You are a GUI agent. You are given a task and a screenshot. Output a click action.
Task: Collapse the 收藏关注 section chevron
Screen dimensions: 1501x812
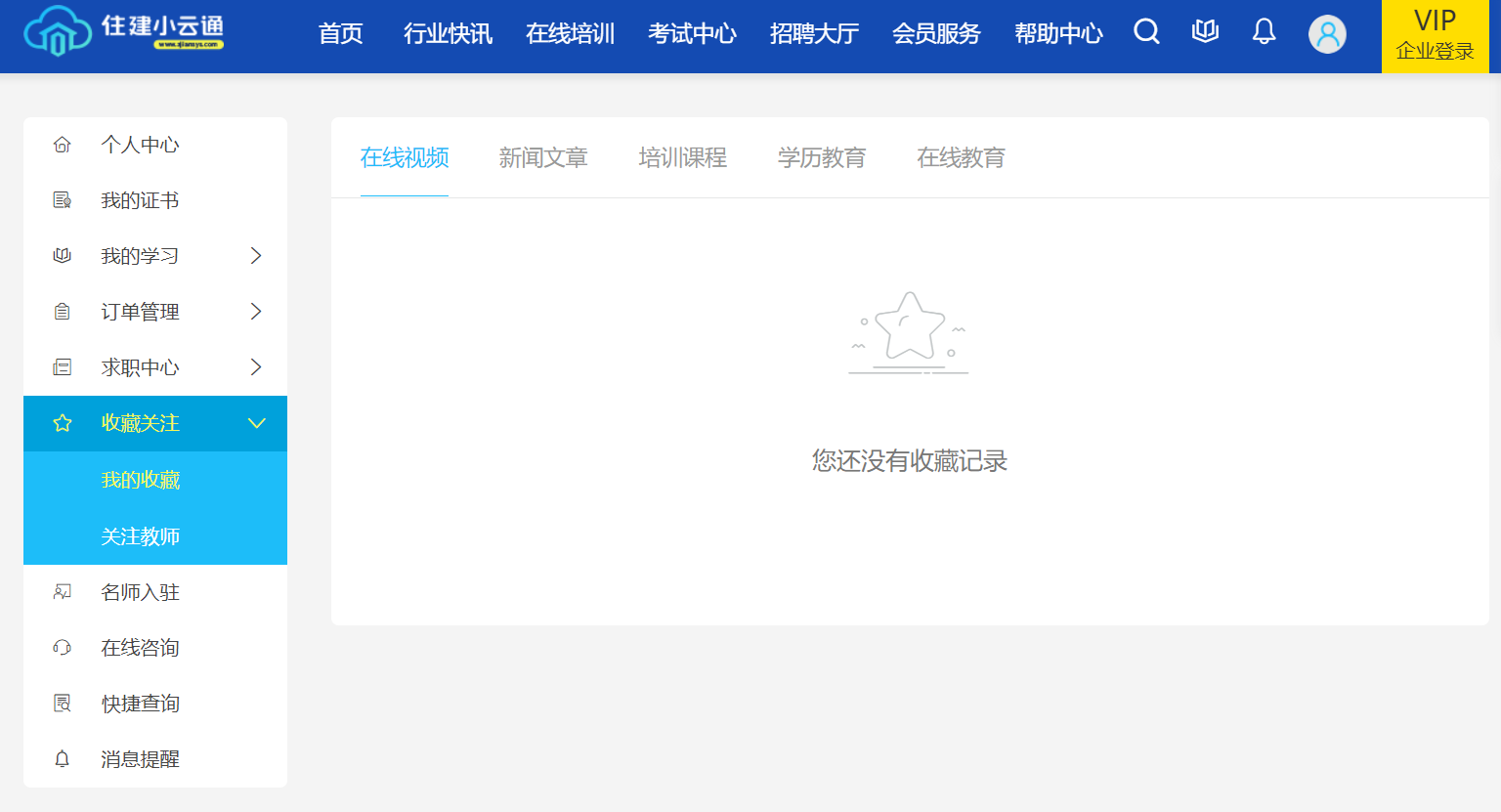pyautogui.click(x=256, y=423)
